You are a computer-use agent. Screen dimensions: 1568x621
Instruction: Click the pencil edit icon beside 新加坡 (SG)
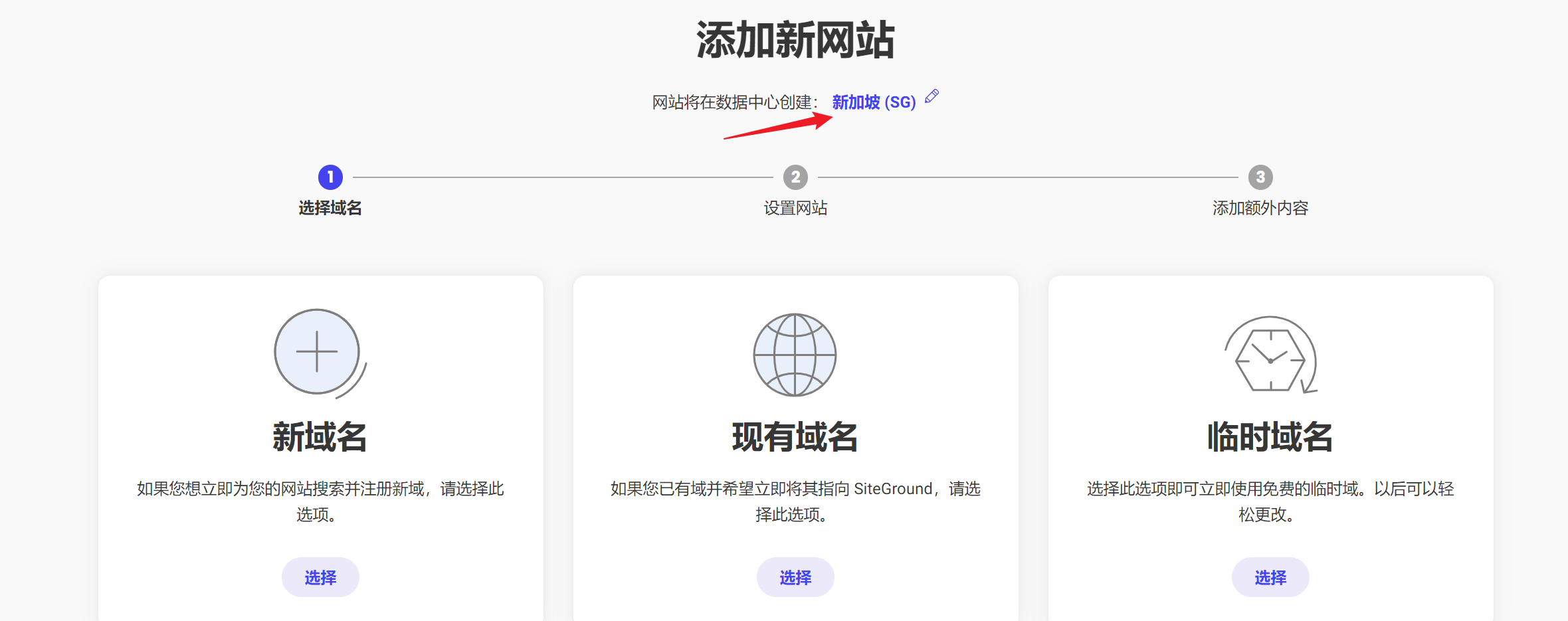(x=931, y=96)
